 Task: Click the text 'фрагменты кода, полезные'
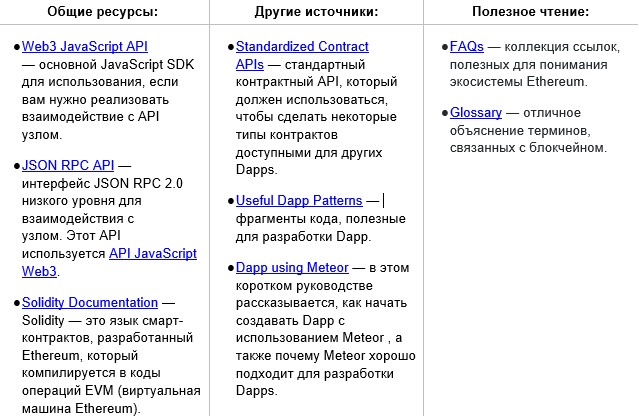pyautogui.click(x=321, y=218)
